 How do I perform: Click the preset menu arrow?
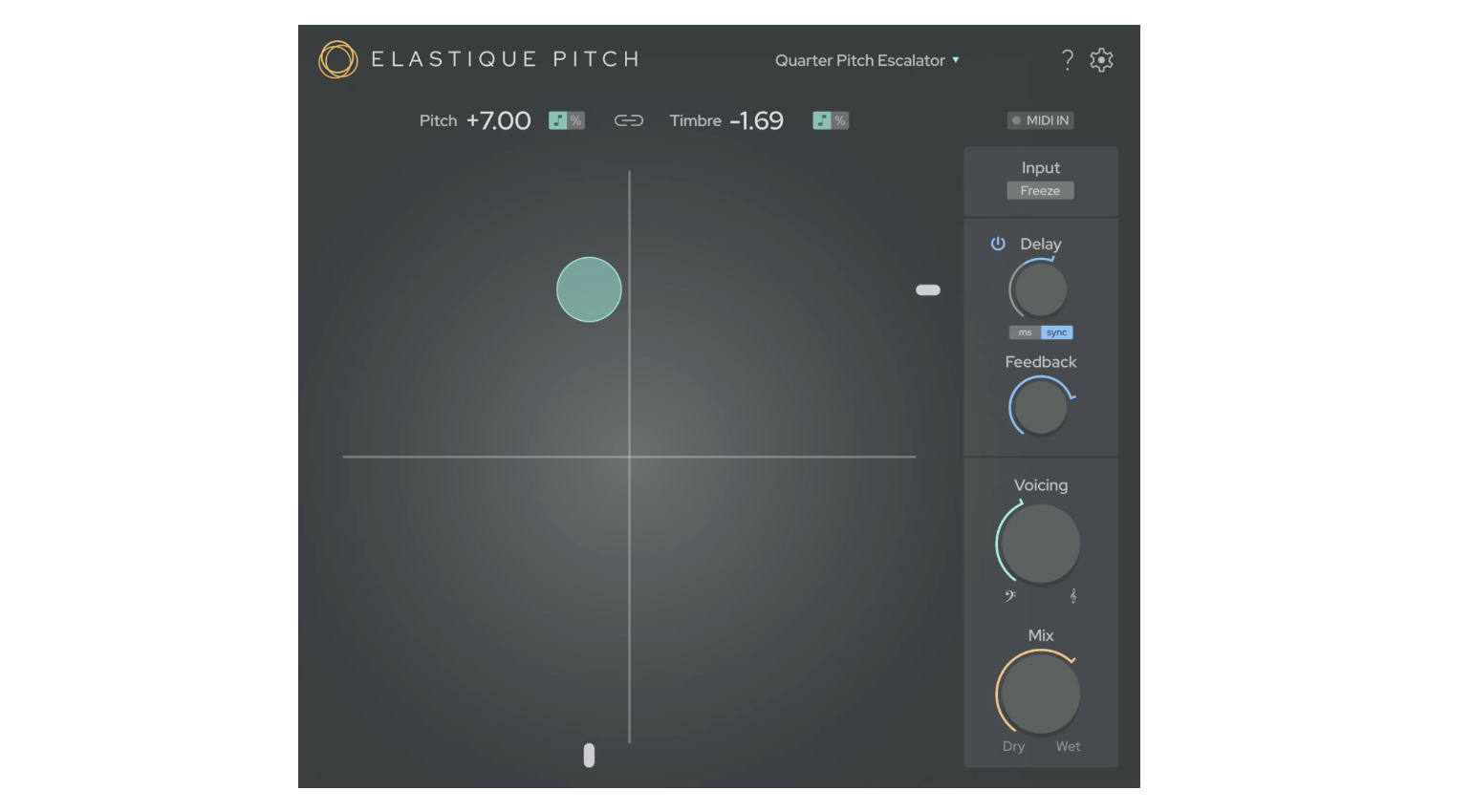(955, 60)
